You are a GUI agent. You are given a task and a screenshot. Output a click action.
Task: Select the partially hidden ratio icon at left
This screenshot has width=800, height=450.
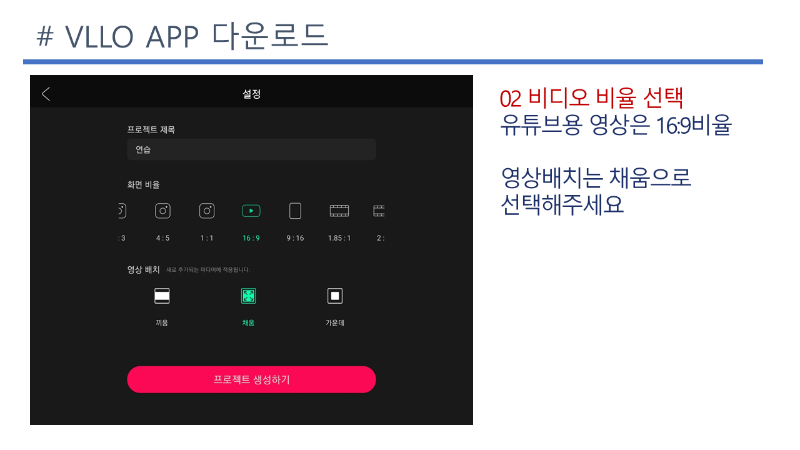tap(122, 211)
